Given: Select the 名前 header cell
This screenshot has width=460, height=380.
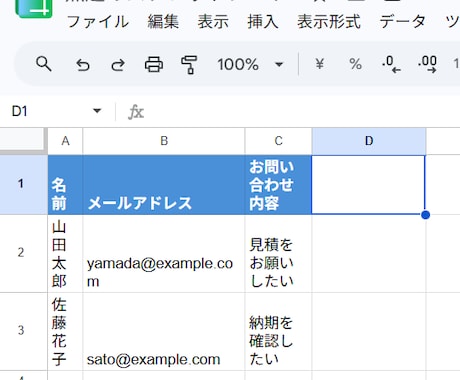Looking at the screenshot, I should (x=65, y=185).
